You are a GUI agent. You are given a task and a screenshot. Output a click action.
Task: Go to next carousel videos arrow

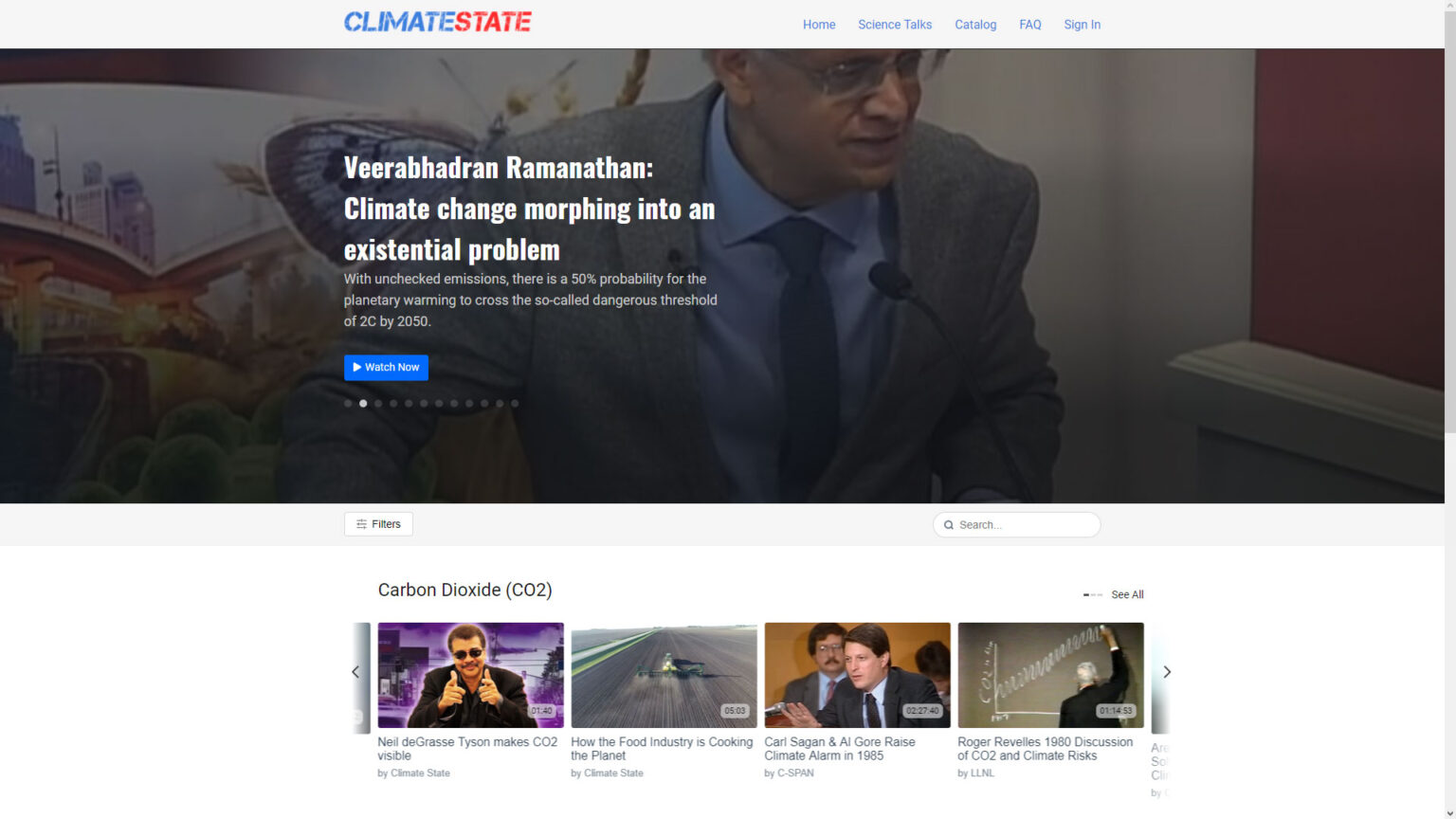tap(1167, 672)
